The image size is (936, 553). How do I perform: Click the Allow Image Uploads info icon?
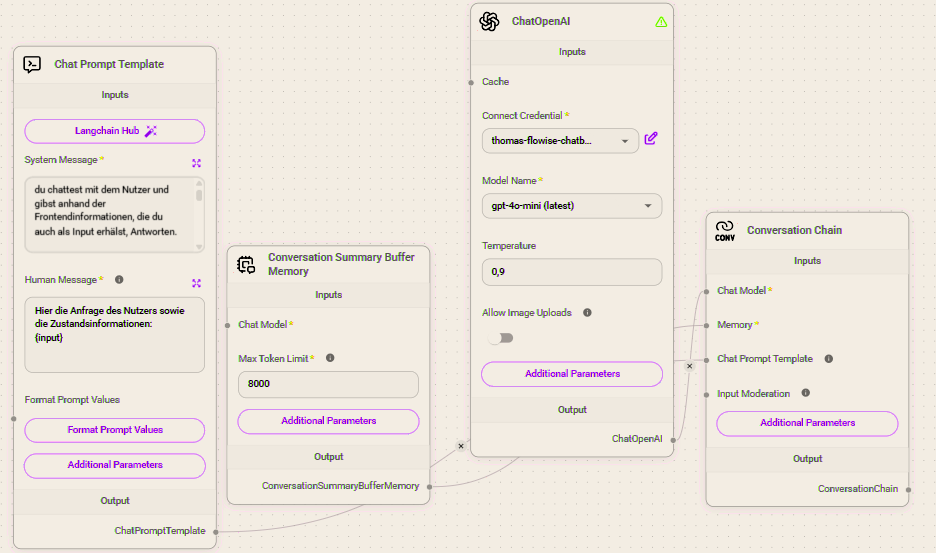587,312
